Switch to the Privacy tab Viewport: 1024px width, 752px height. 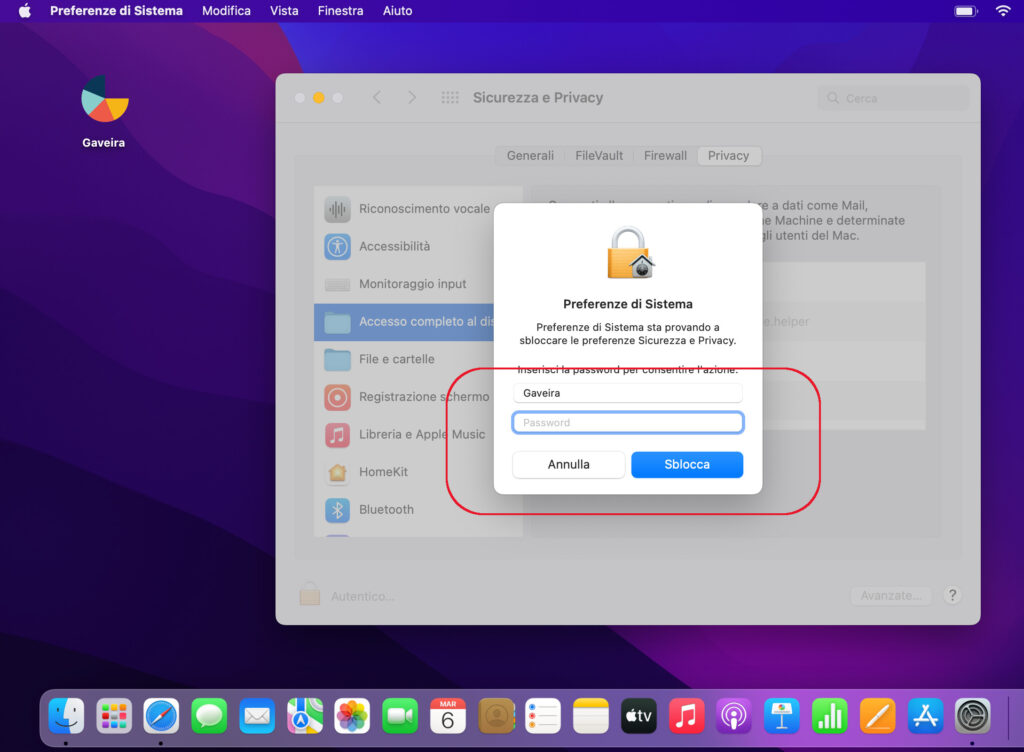(x=728, y=155)
